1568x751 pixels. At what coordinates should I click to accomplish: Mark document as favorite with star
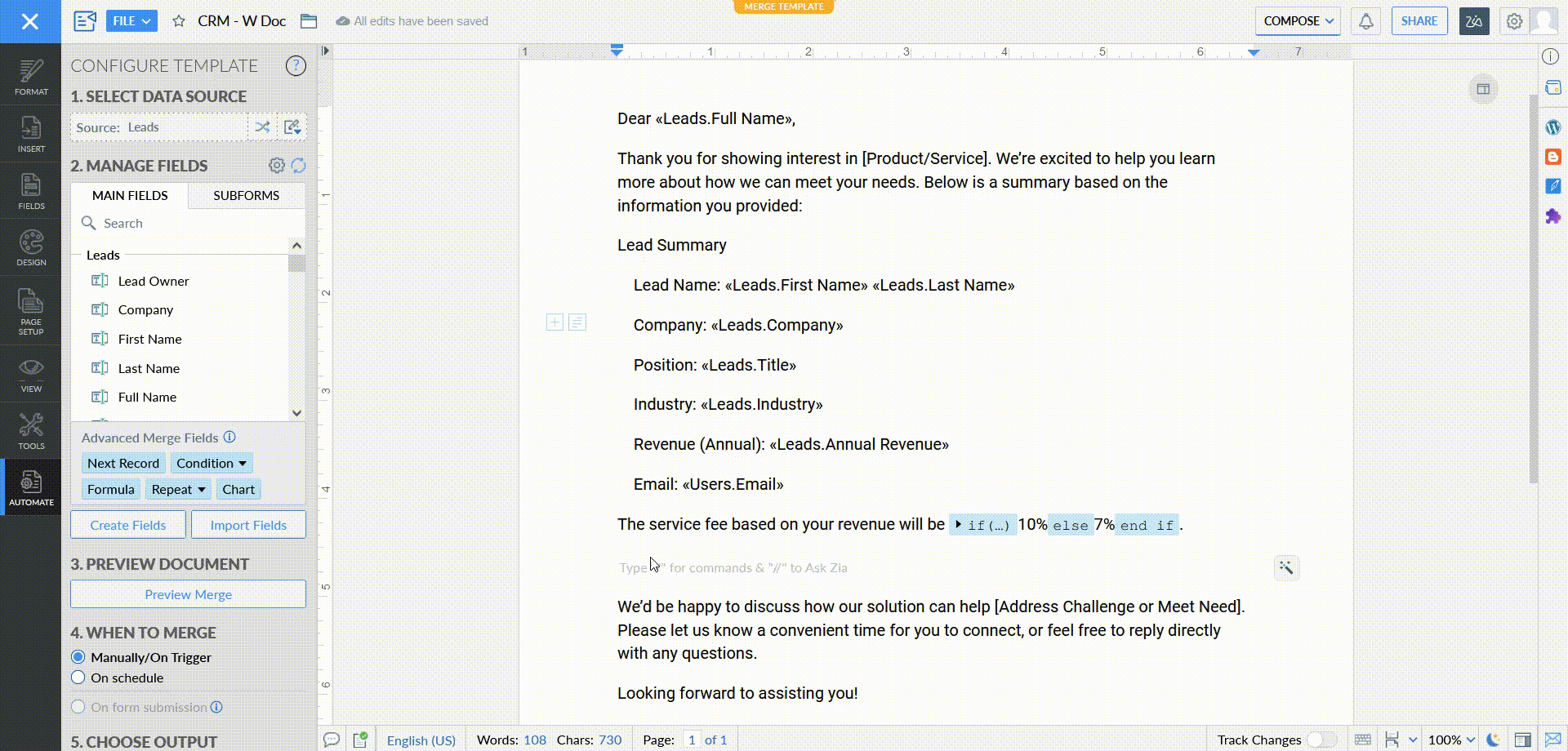click(179, 21)
